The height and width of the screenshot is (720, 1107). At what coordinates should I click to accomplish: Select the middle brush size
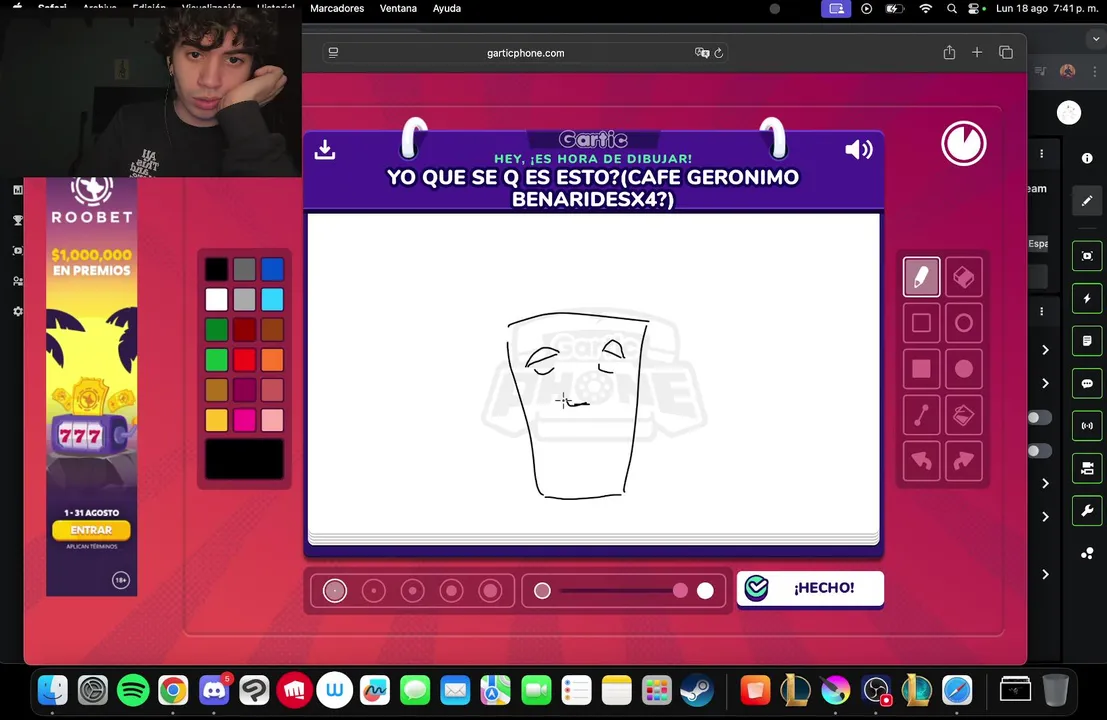pos(412,591)
